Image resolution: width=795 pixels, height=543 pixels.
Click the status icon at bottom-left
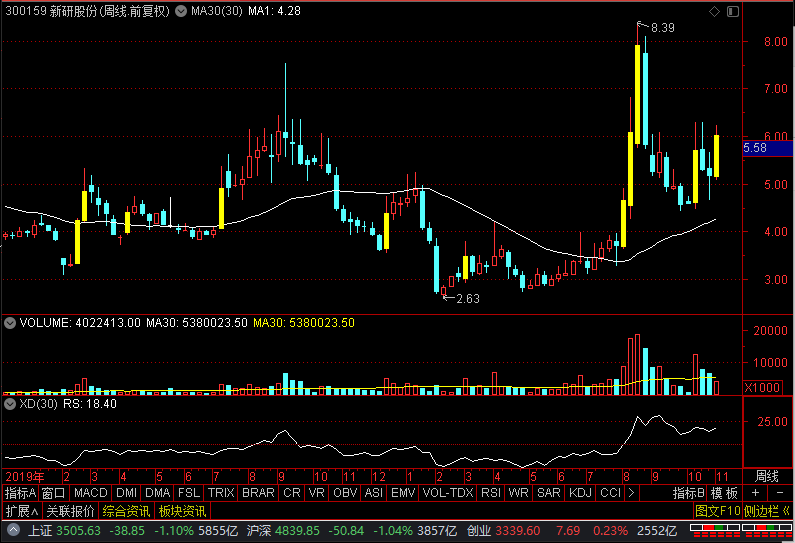12,530
